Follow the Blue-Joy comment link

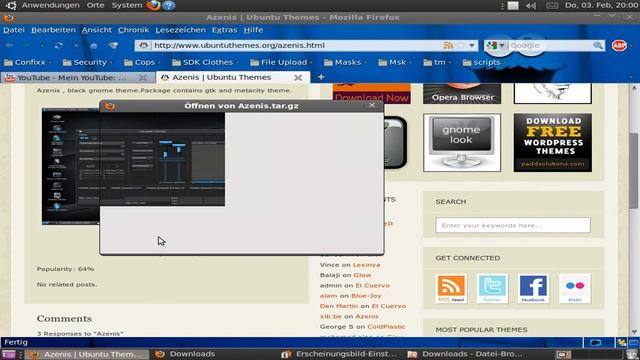click(366, 296)
